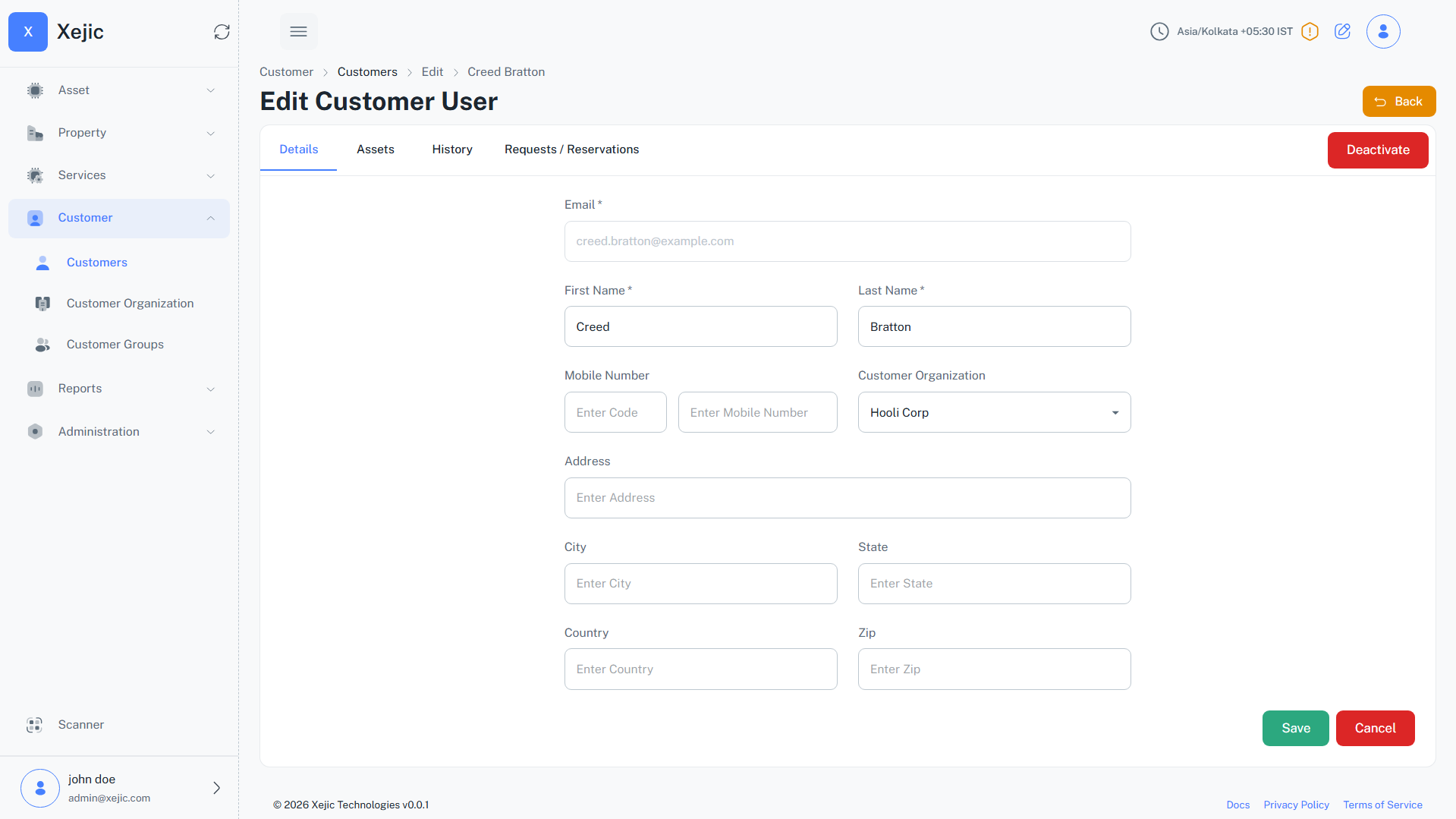Go to Customers breadcrumb link
The image size is (1456, 819).
click(367, 72)
